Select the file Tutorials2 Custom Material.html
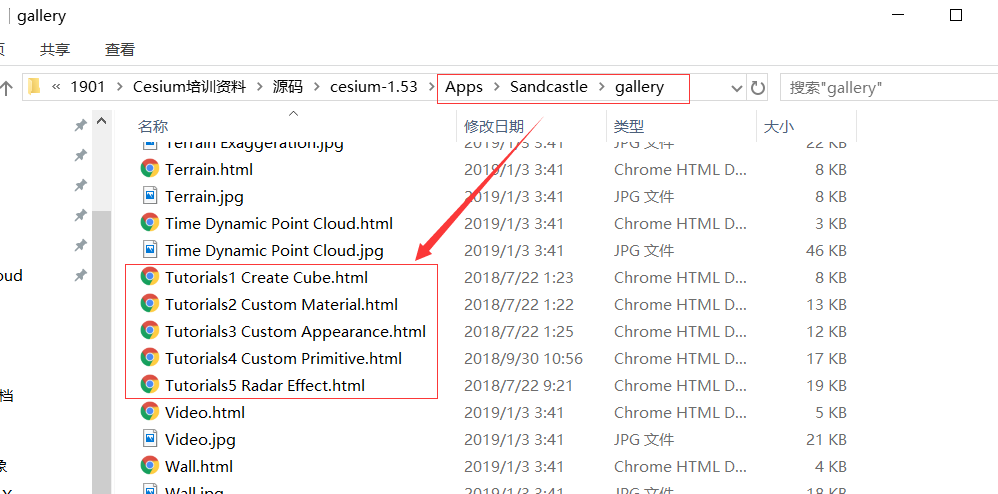Image resolution: width=998 pixels, height=494 pixels. click(281, 304)
